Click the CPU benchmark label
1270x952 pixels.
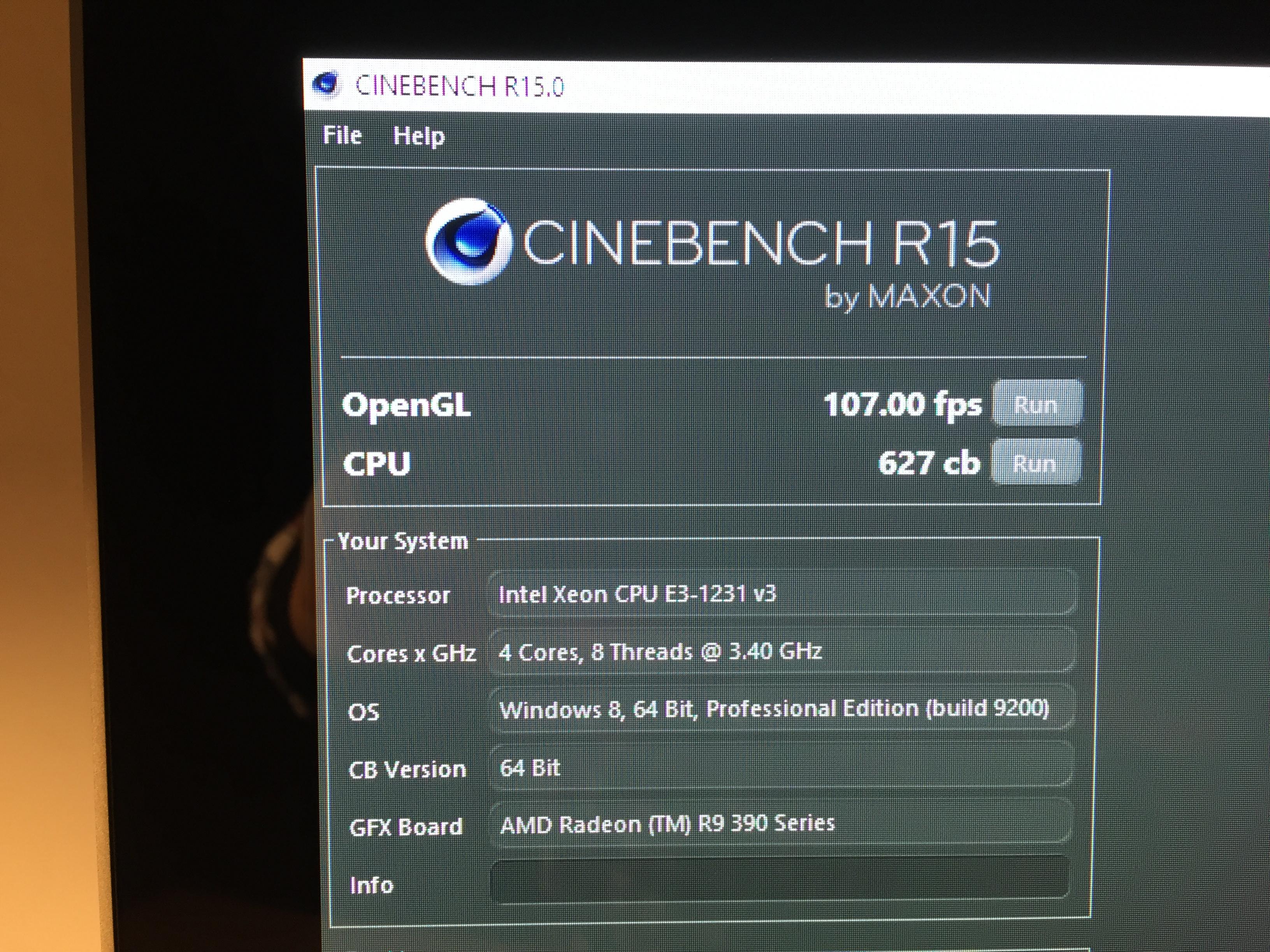[x=377, y=464]
